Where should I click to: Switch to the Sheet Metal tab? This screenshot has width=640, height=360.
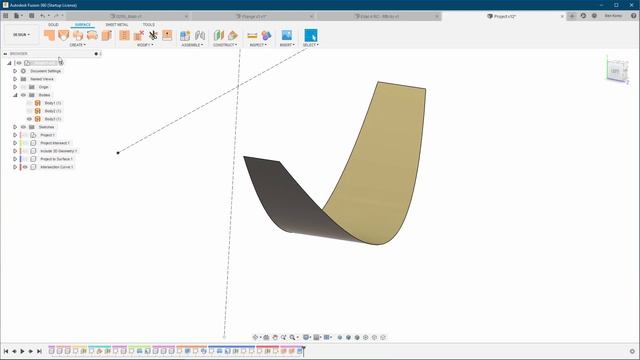[x=117, y=25]
